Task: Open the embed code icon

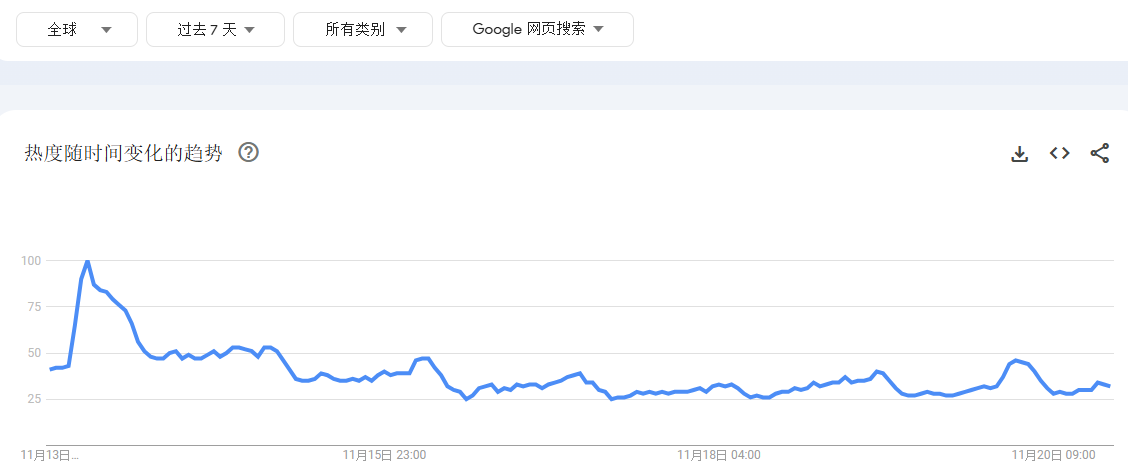Action: pyautogui.click(x=1059, y=153)
